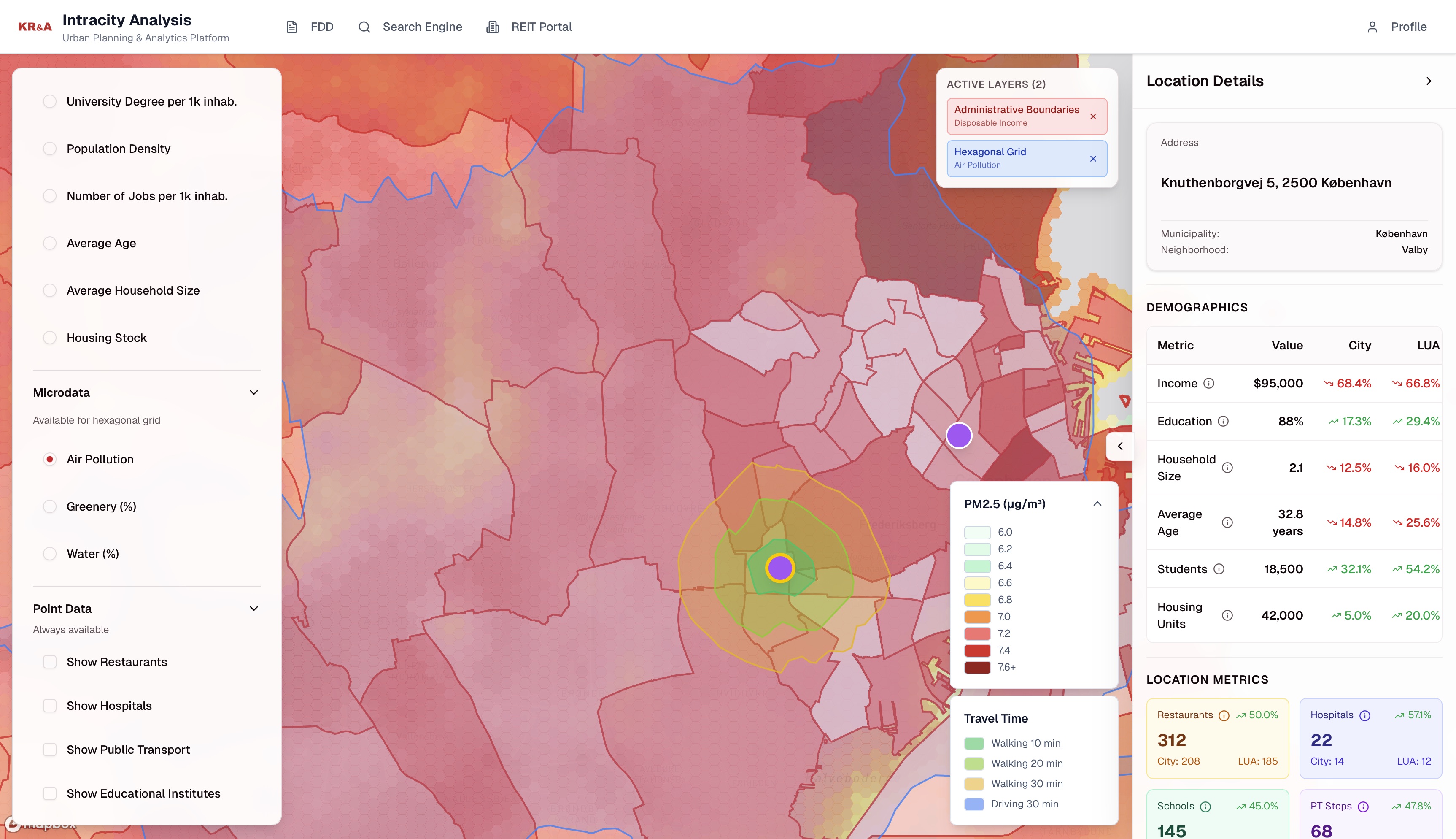The image size is (1456, 839).
Task: Click the Education City uptrend icon
Action: pyautogui.click(x=1333, y=421)
